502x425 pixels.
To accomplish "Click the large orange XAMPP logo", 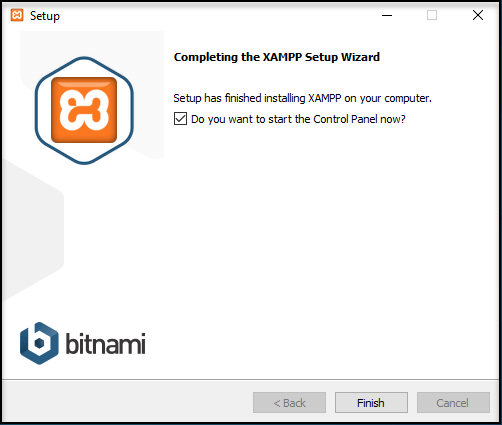I will coord(84,110).
